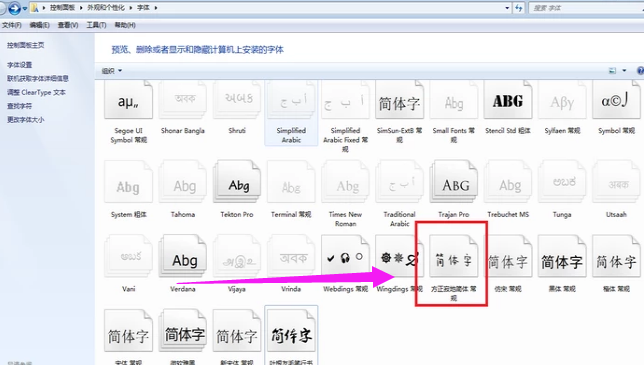Select the Symbol font icon
The image size is (644, 365).
(616, 101)
